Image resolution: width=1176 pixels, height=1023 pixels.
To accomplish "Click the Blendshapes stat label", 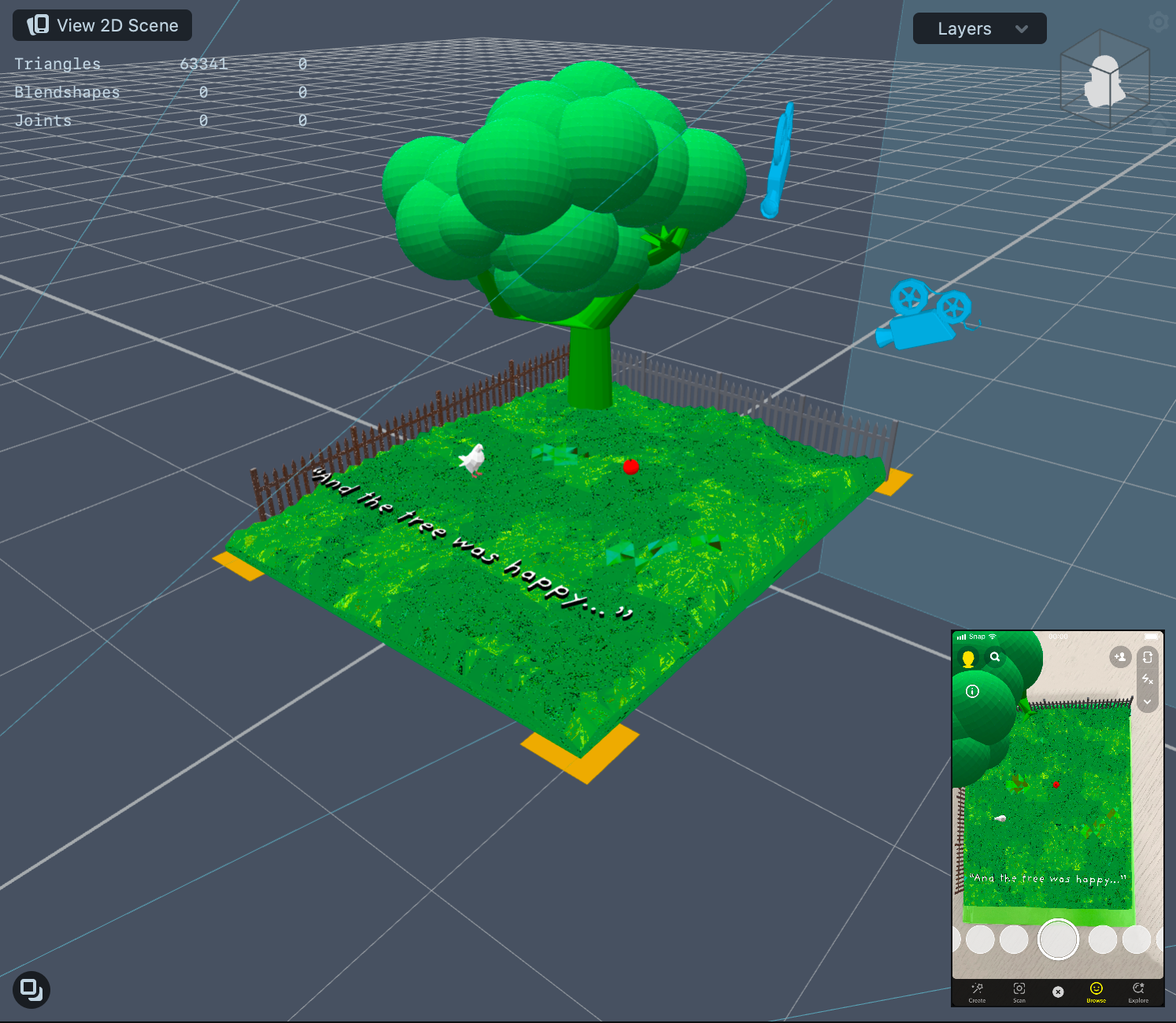I will tap(67, 92).
